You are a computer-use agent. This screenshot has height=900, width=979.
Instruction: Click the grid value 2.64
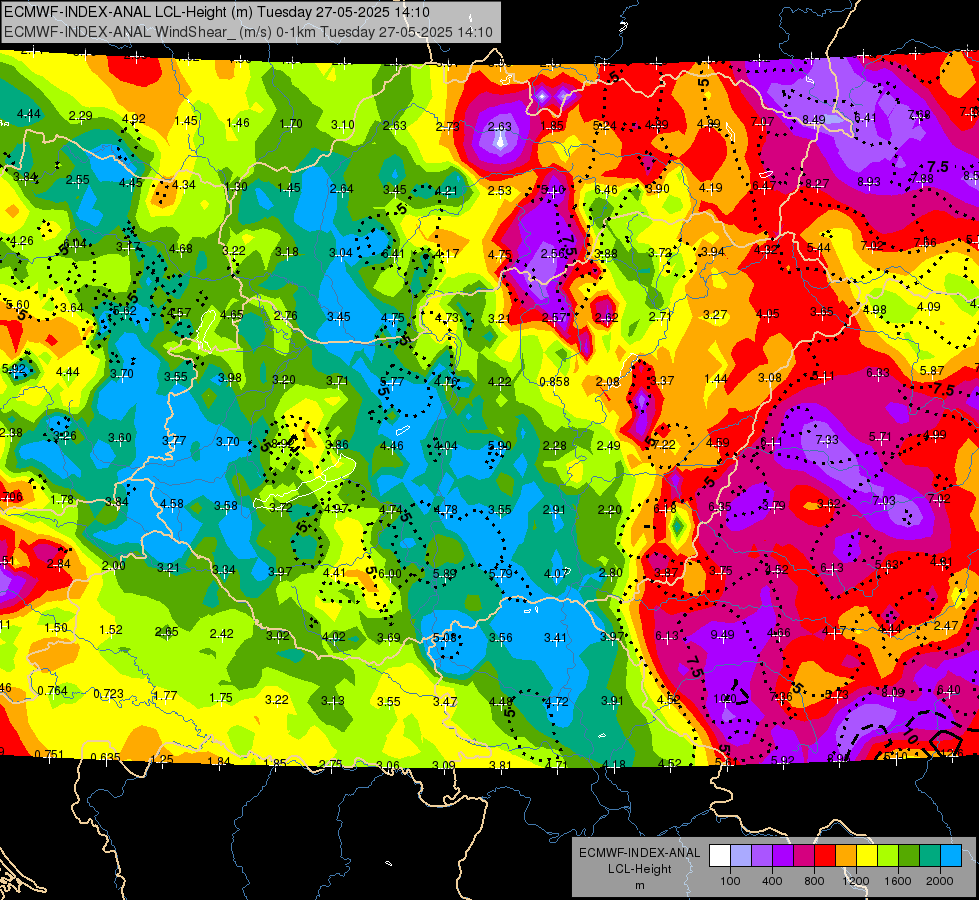(342, 189)
